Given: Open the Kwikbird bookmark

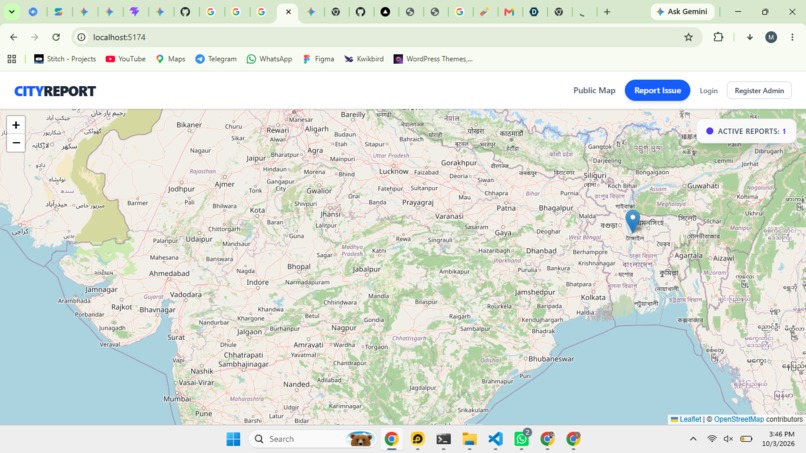Looking at the screenshot, I should [364, 59].
